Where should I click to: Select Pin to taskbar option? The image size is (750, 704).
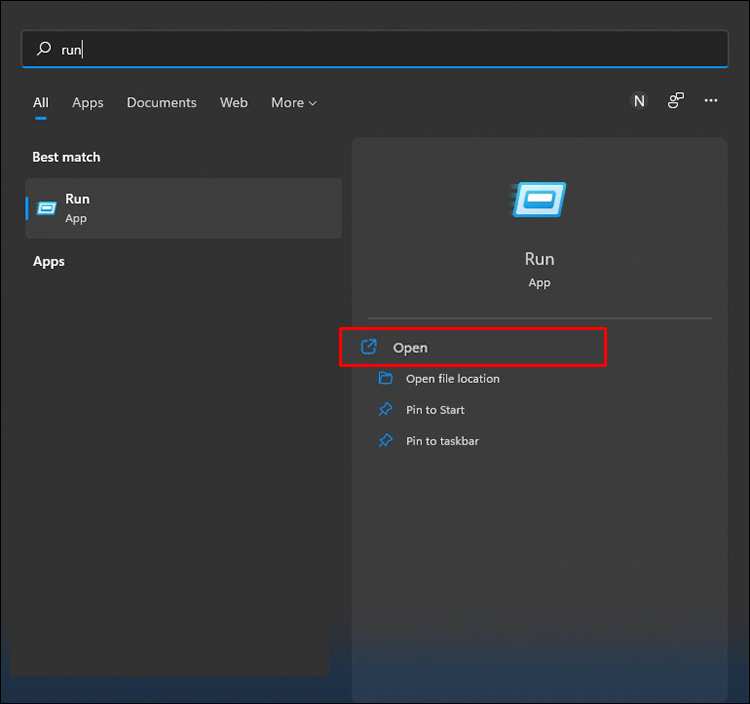pyautogui.click(x=442, y=441)
